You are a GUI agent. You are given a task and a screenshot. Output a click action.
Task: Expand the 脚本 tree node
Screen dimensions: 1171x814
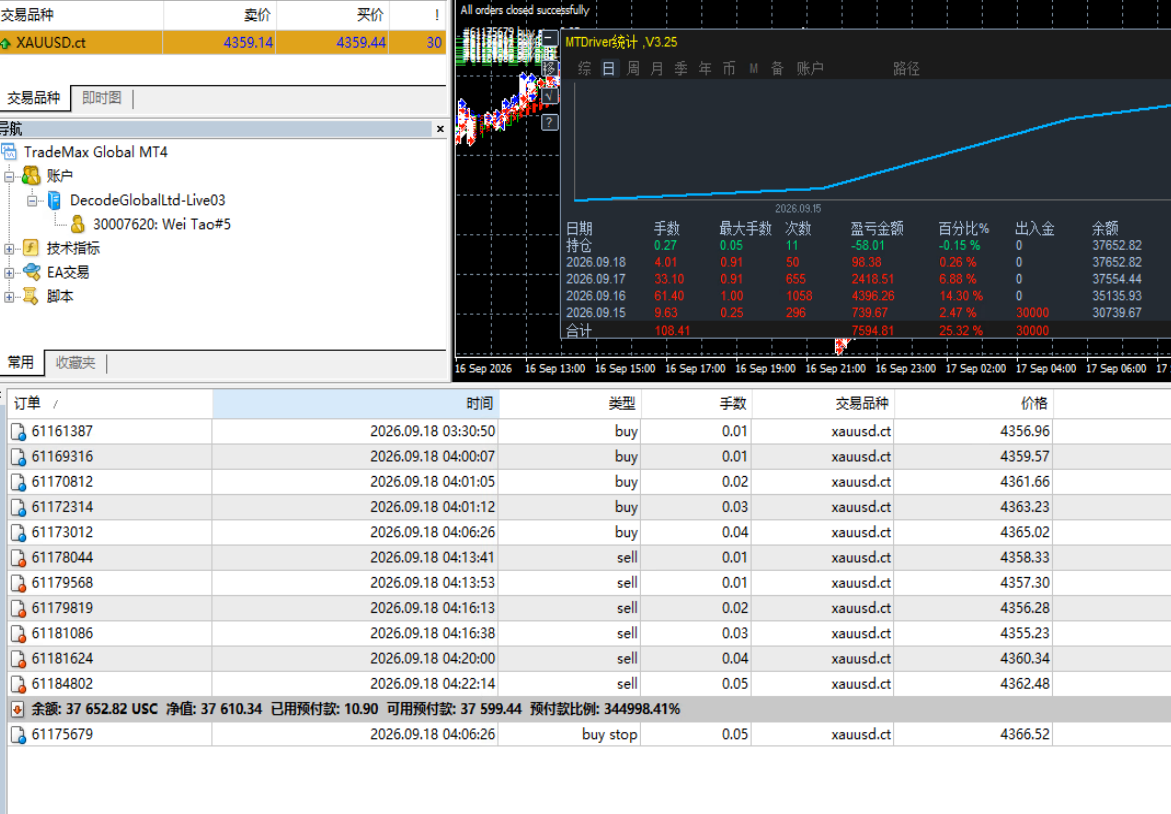[9, 296]
